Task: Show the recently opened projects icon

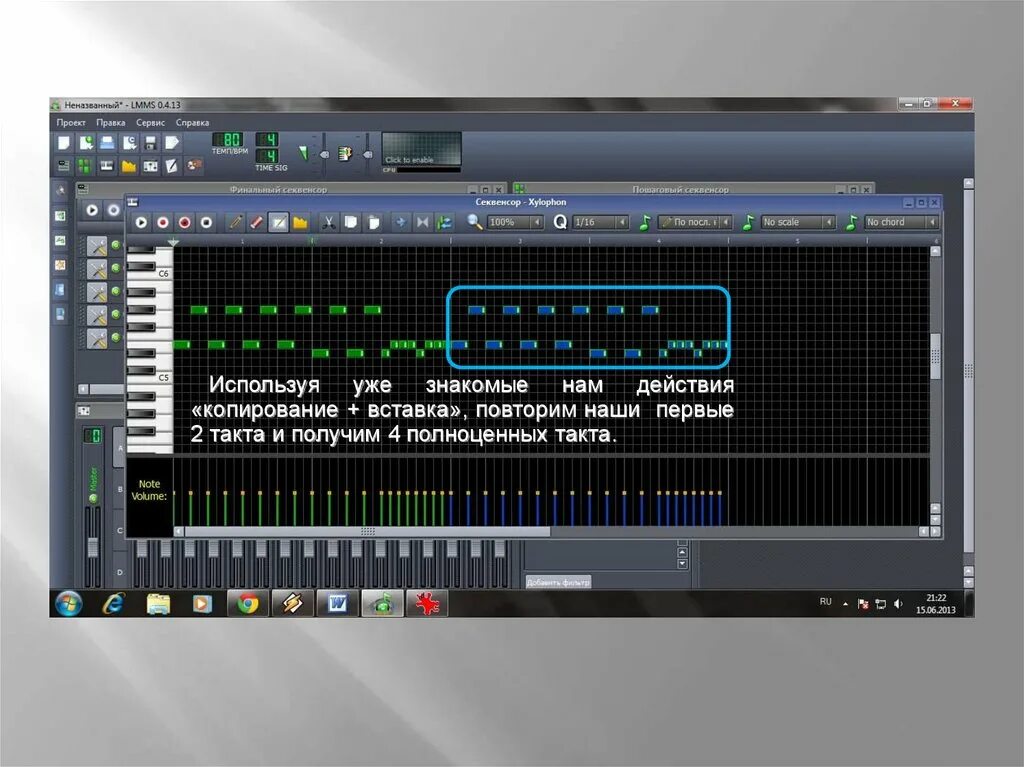Action: (x=129, y=142)
